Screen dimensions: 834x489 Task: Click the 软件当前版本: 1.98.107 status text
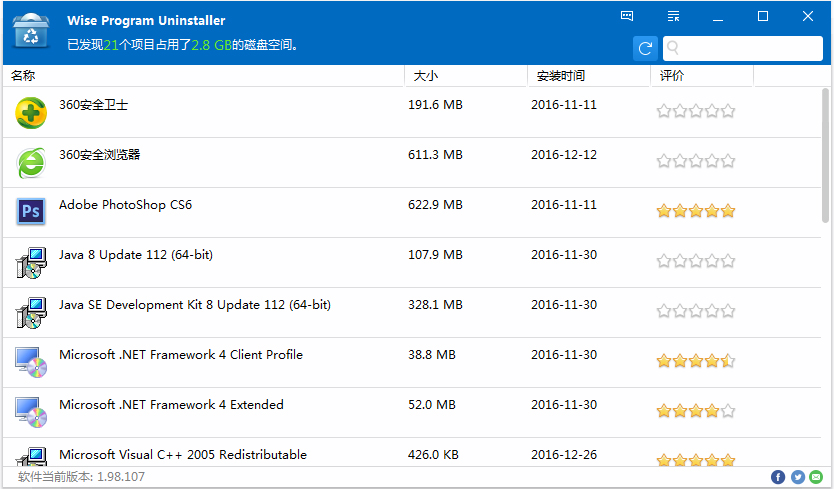(81, 477)
